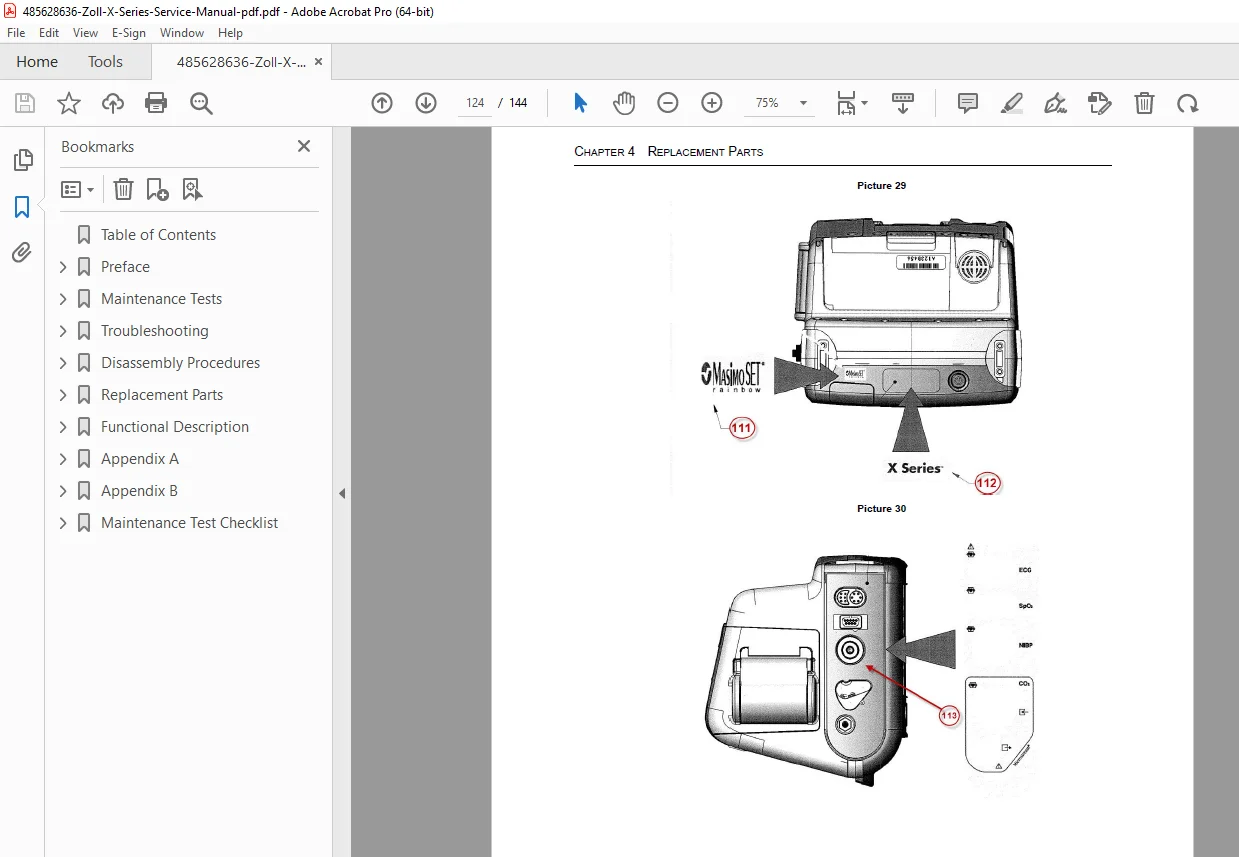The image size is (1239, 857).
Task: Delete selected bookmark trash icon
Action: 123,189
